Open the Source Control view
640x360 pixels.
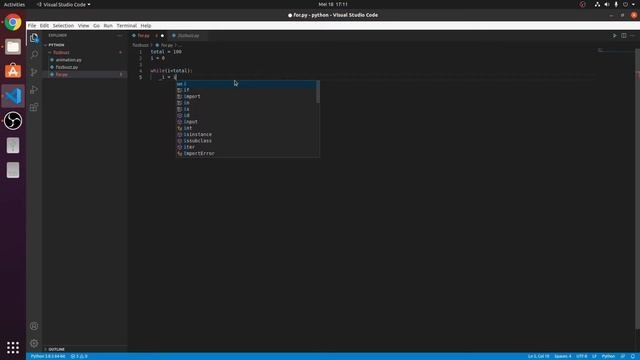click(x=34, y=72)
